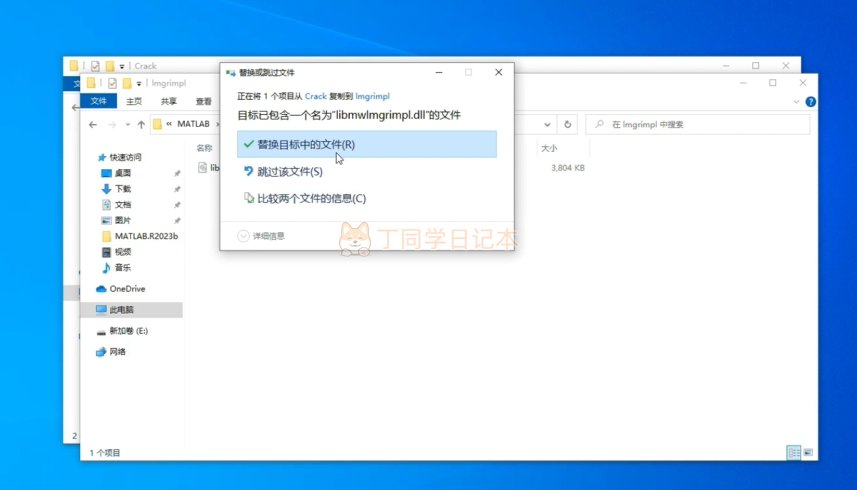Switch to details view icon in status bar
The image size is (857, 490).
791,452
